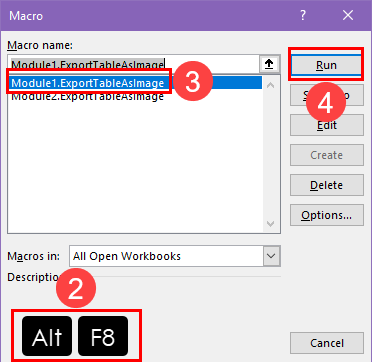Click the macro list scroll-down arrow
This screenshot has height=362, width=372.
click(x=271, y=223)
